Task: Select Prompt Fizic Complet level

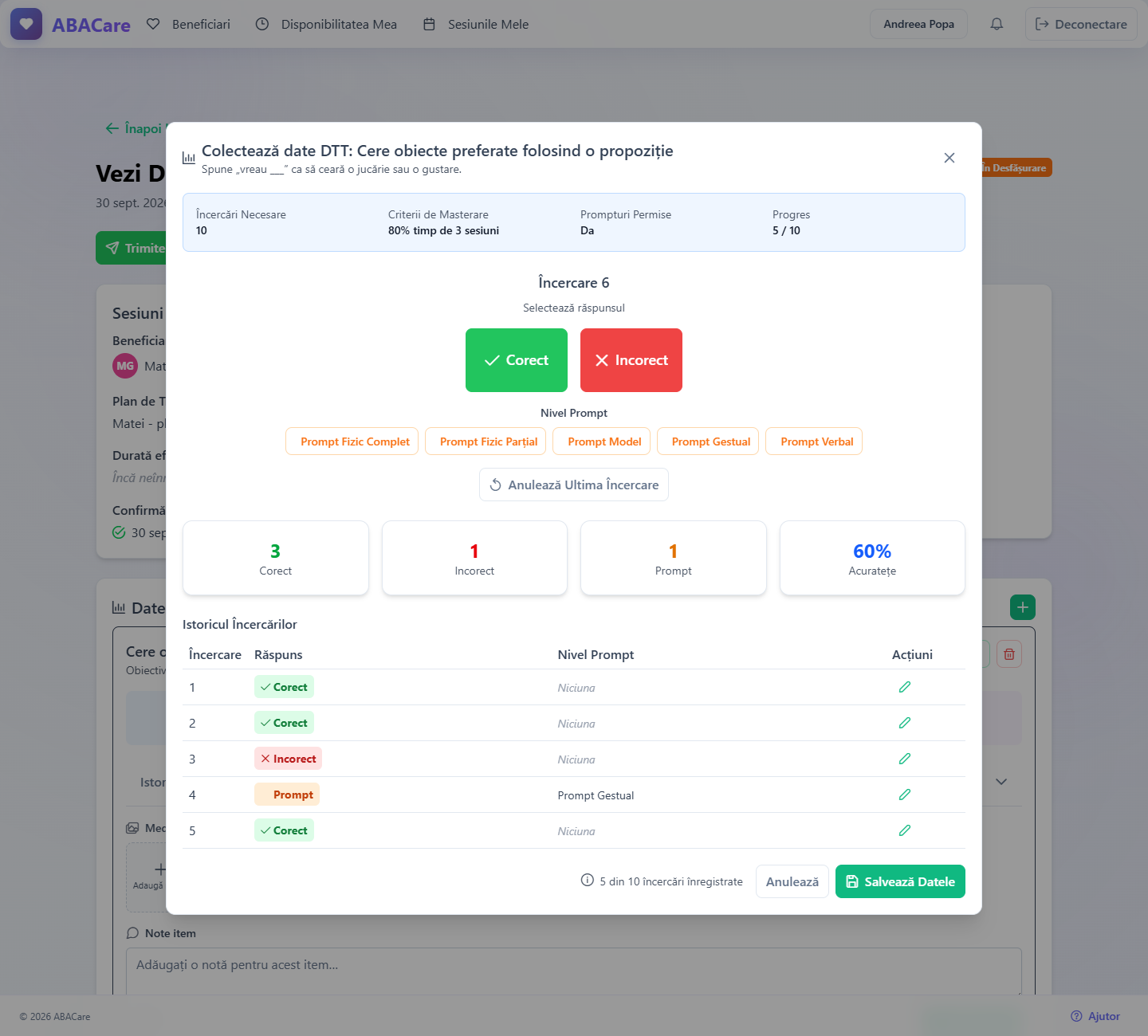Action: click(352, 441)
